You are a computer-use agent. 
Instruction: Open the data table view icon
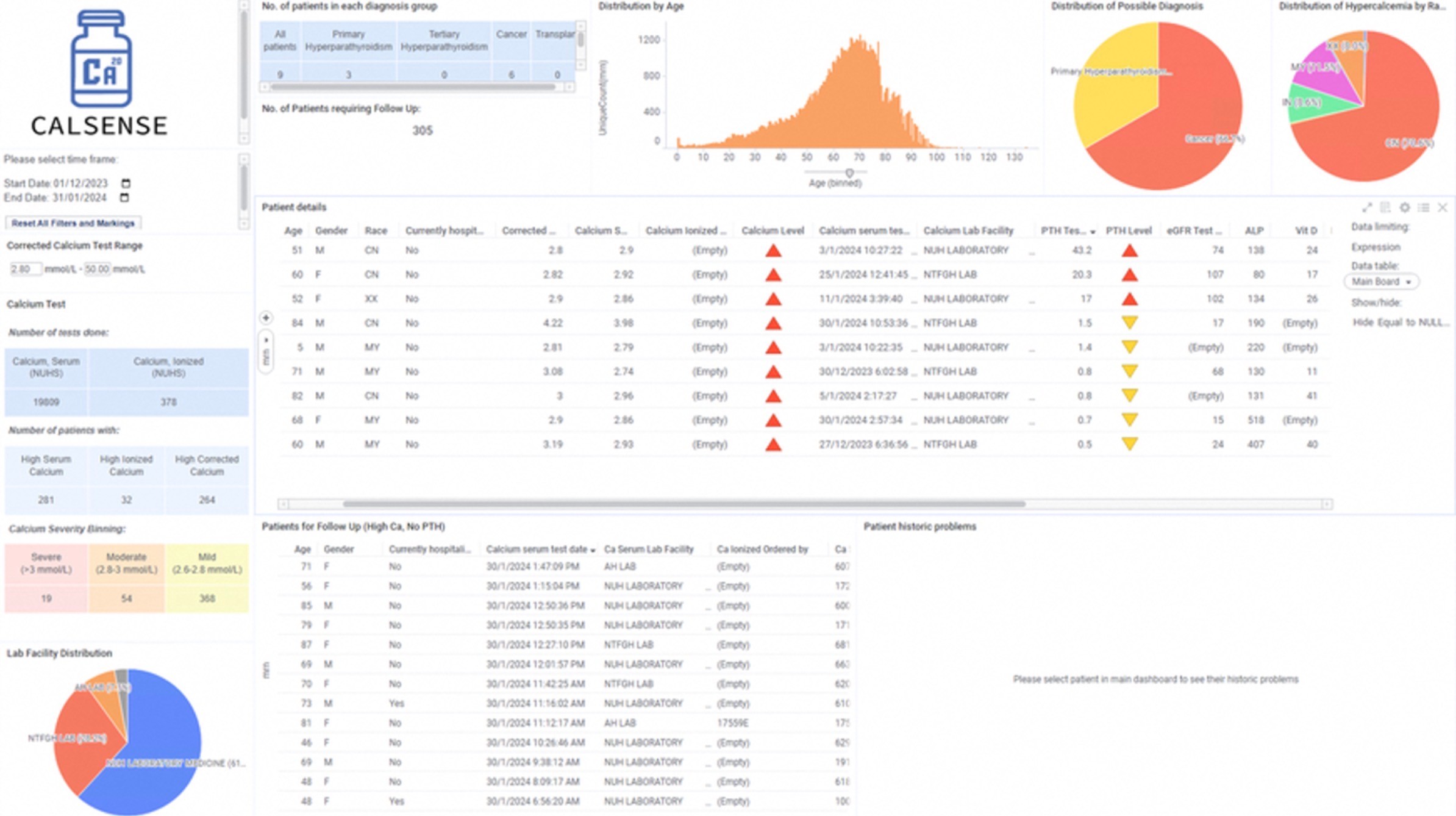tap(1385, 208)
